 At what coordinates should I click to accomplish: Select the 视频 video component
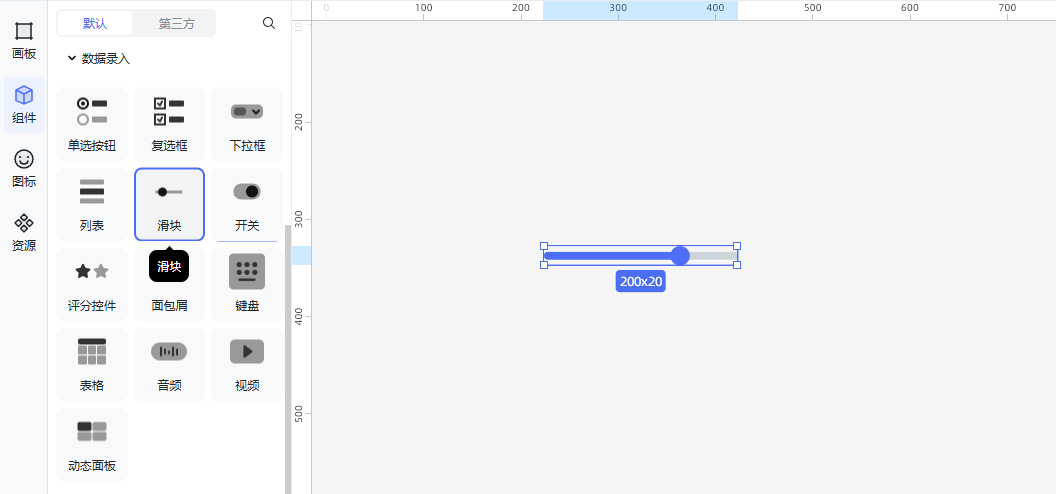(247, 364)
